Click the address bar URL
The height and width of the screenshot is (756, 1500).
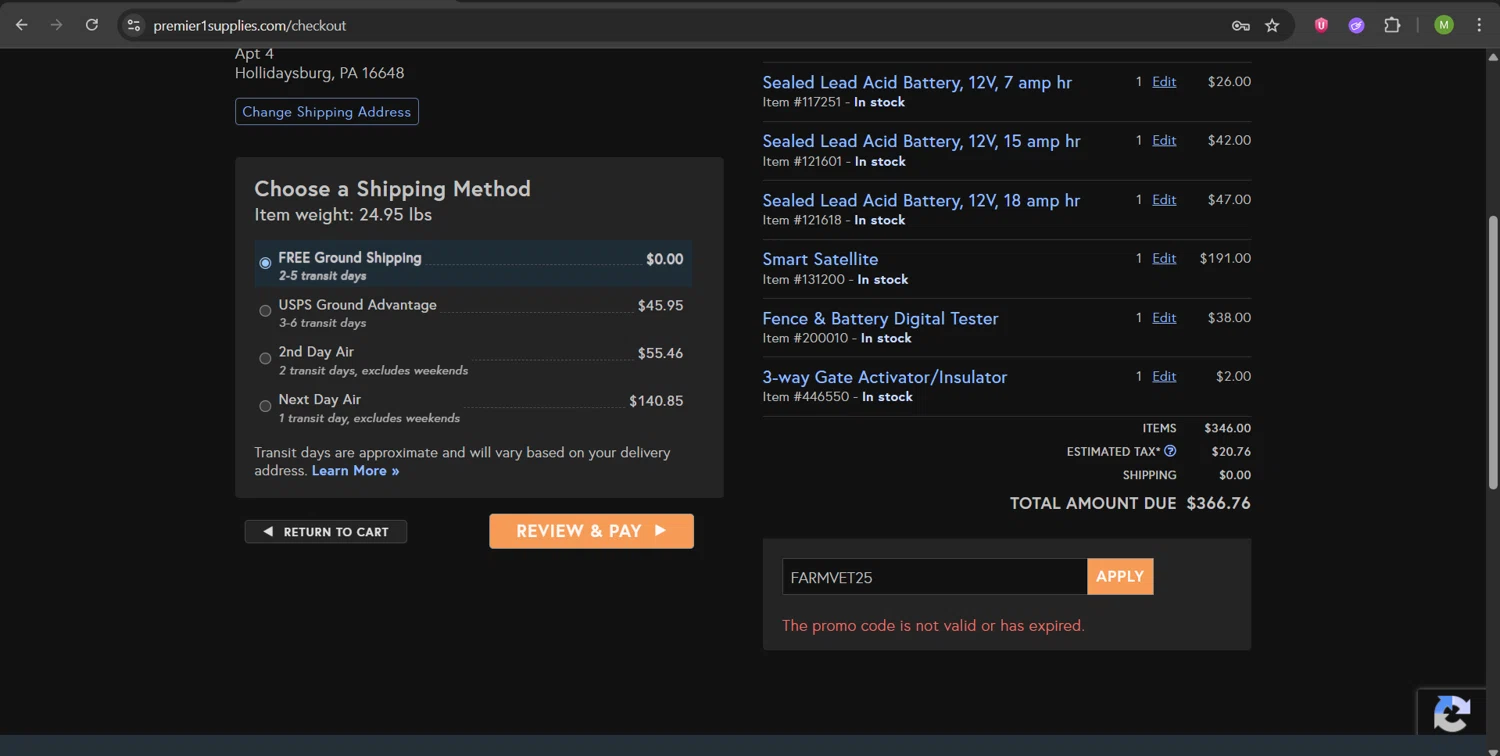[x=250, y=25]
